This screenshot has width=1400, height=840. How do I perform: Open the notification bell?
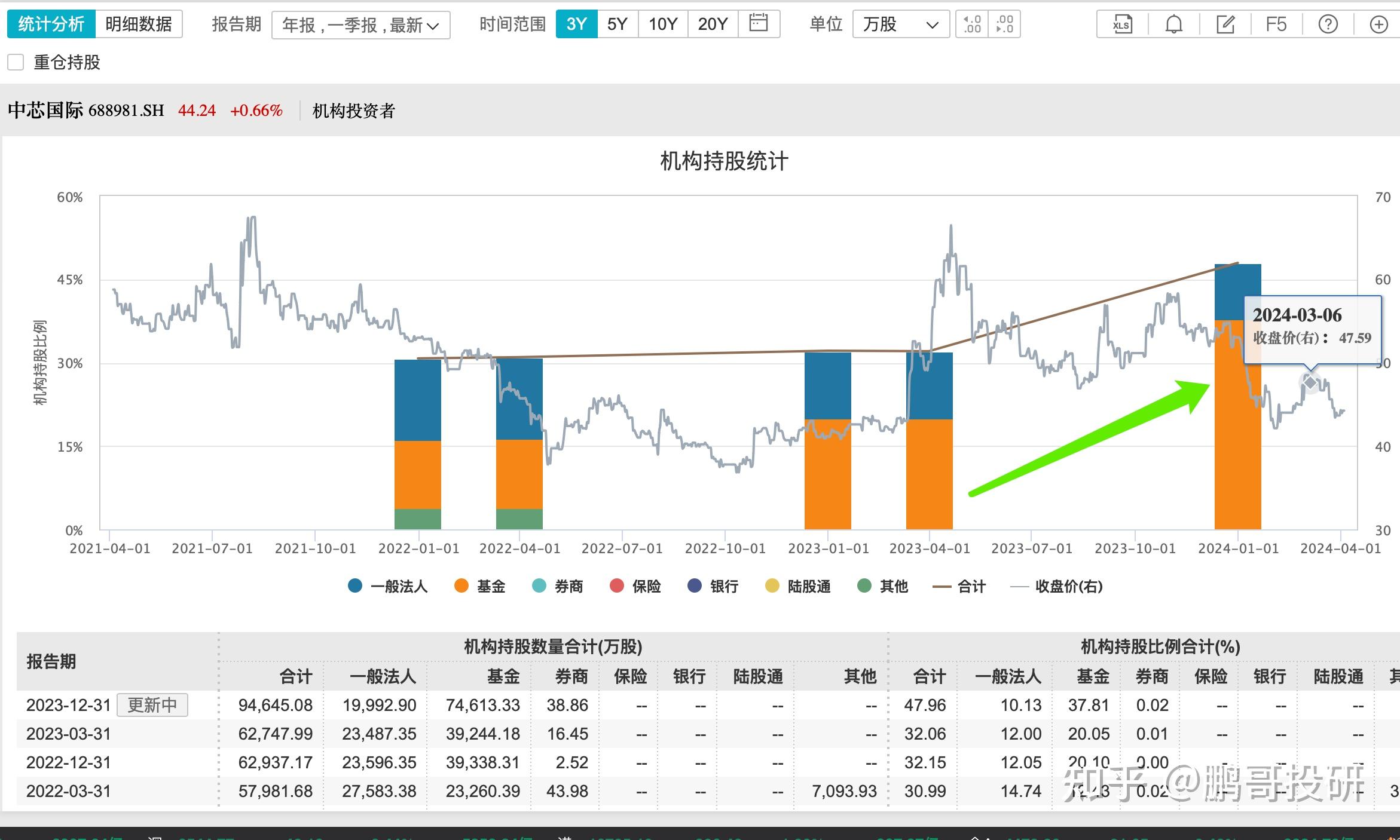point(1173,24)
